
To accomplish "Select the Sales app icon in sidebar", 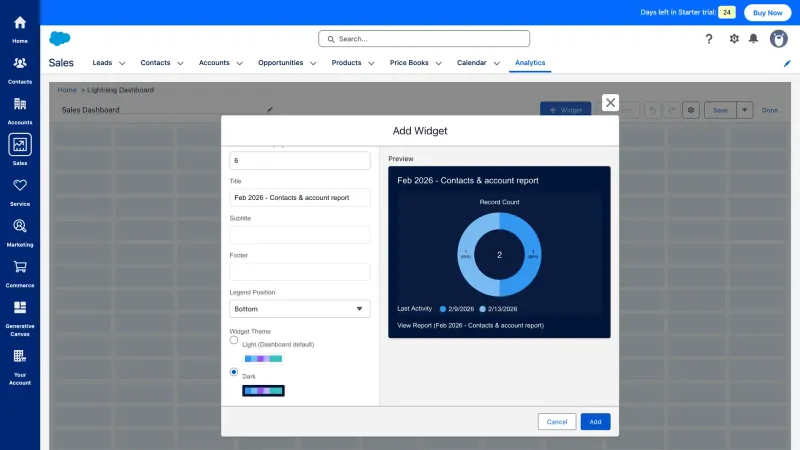I will 20,145.
